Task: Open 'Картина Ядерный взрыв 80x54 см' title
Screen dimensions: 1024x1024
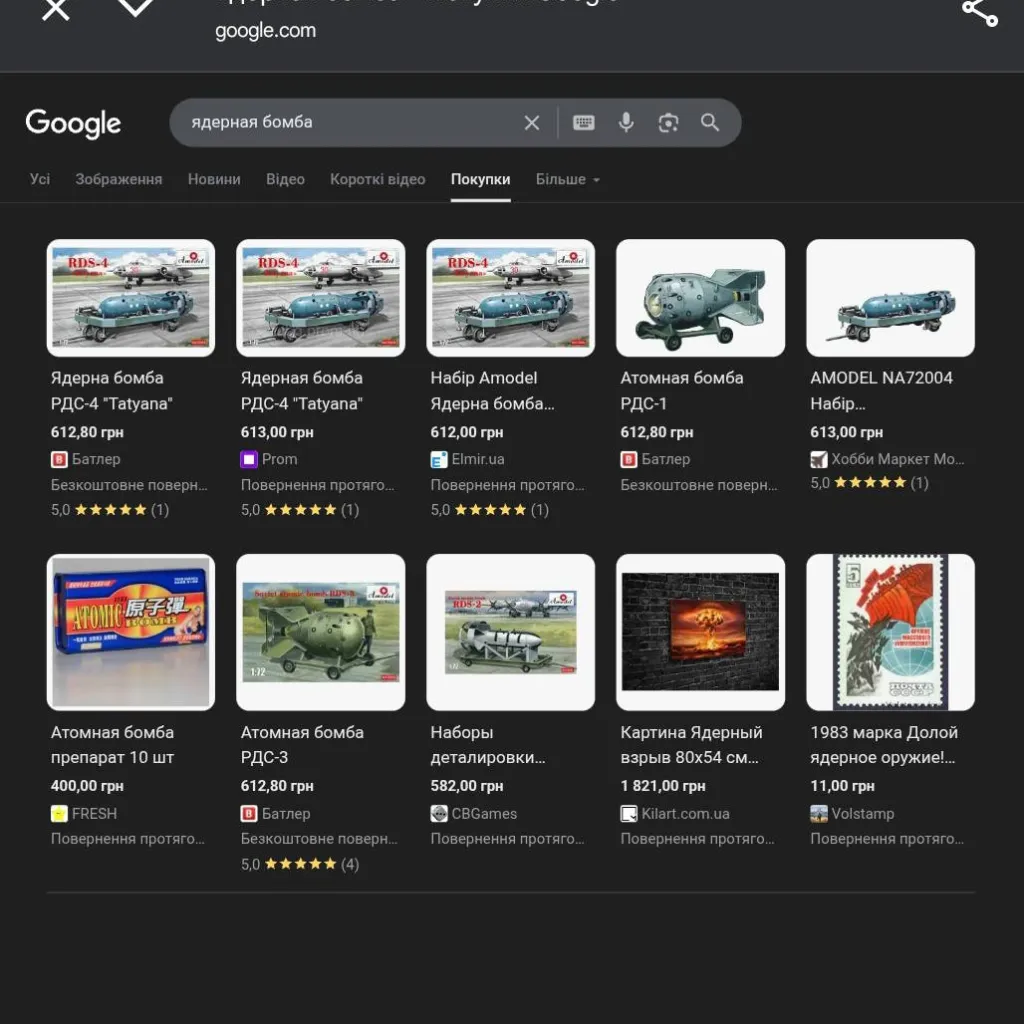Action: click(691, 744)
